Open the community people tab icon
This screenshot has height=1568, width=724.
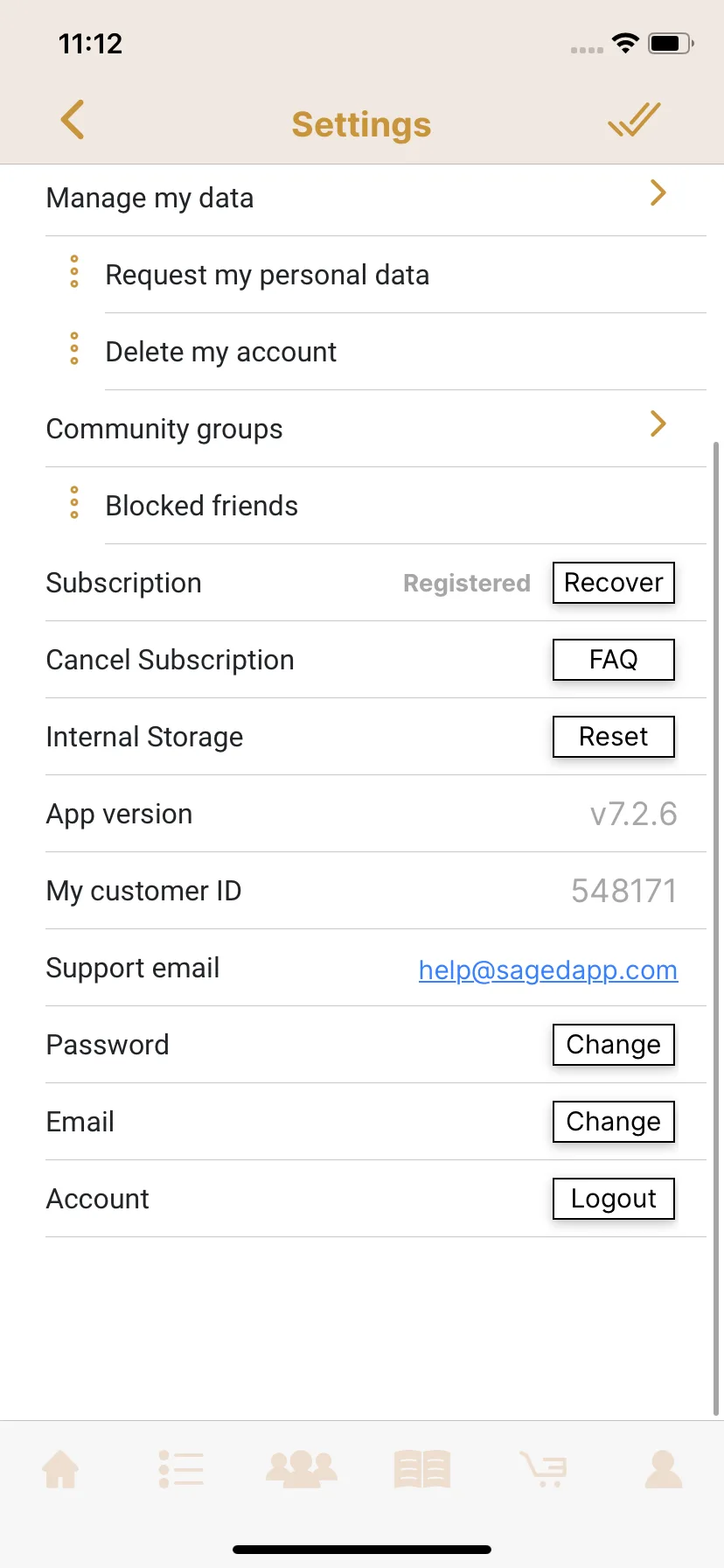tap(302, 1469)
